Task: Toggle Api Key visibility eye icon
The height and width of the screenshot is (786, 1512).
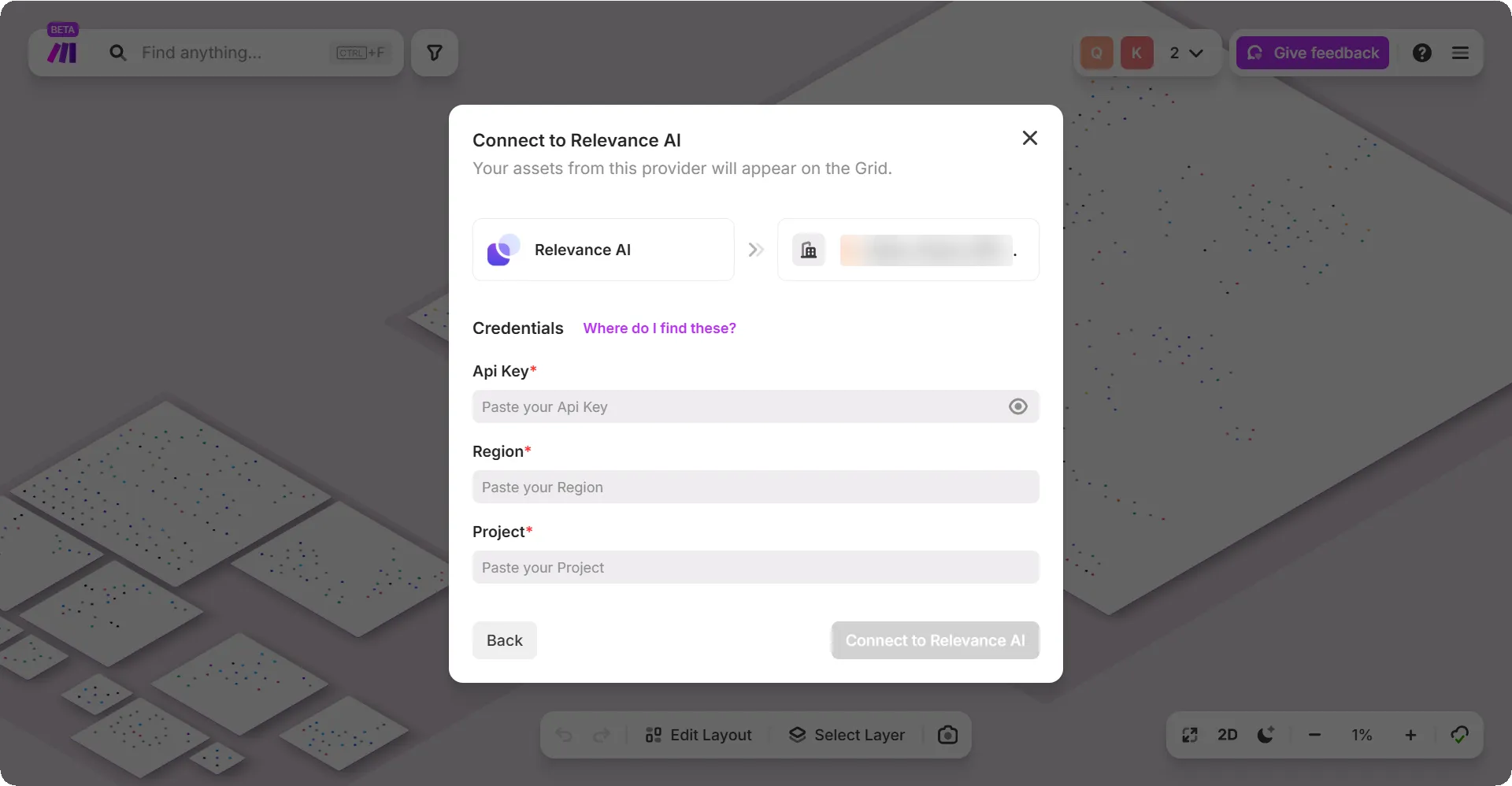Action: click(x=1018, y=406)
